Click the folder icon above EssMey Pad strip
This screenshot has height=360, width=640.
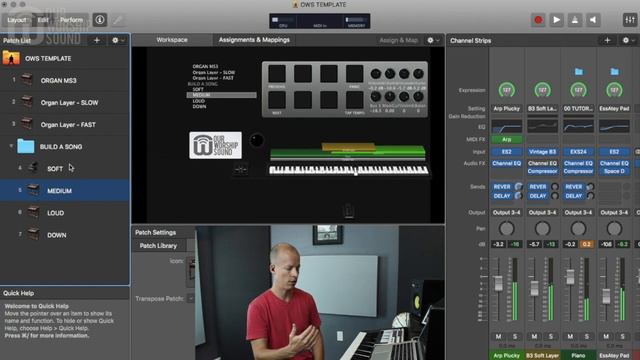614,72
